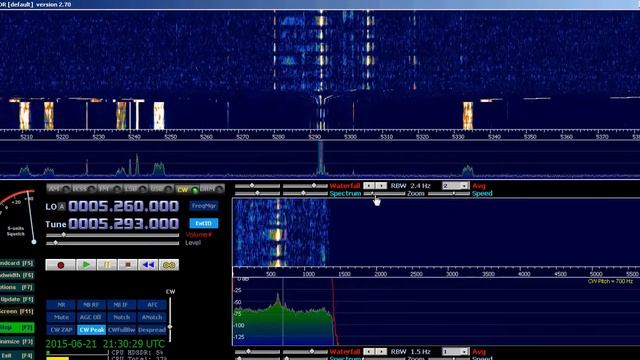Select ECSS demodulation mode
The width and height of the screenshot is (640, 360).
84,189
